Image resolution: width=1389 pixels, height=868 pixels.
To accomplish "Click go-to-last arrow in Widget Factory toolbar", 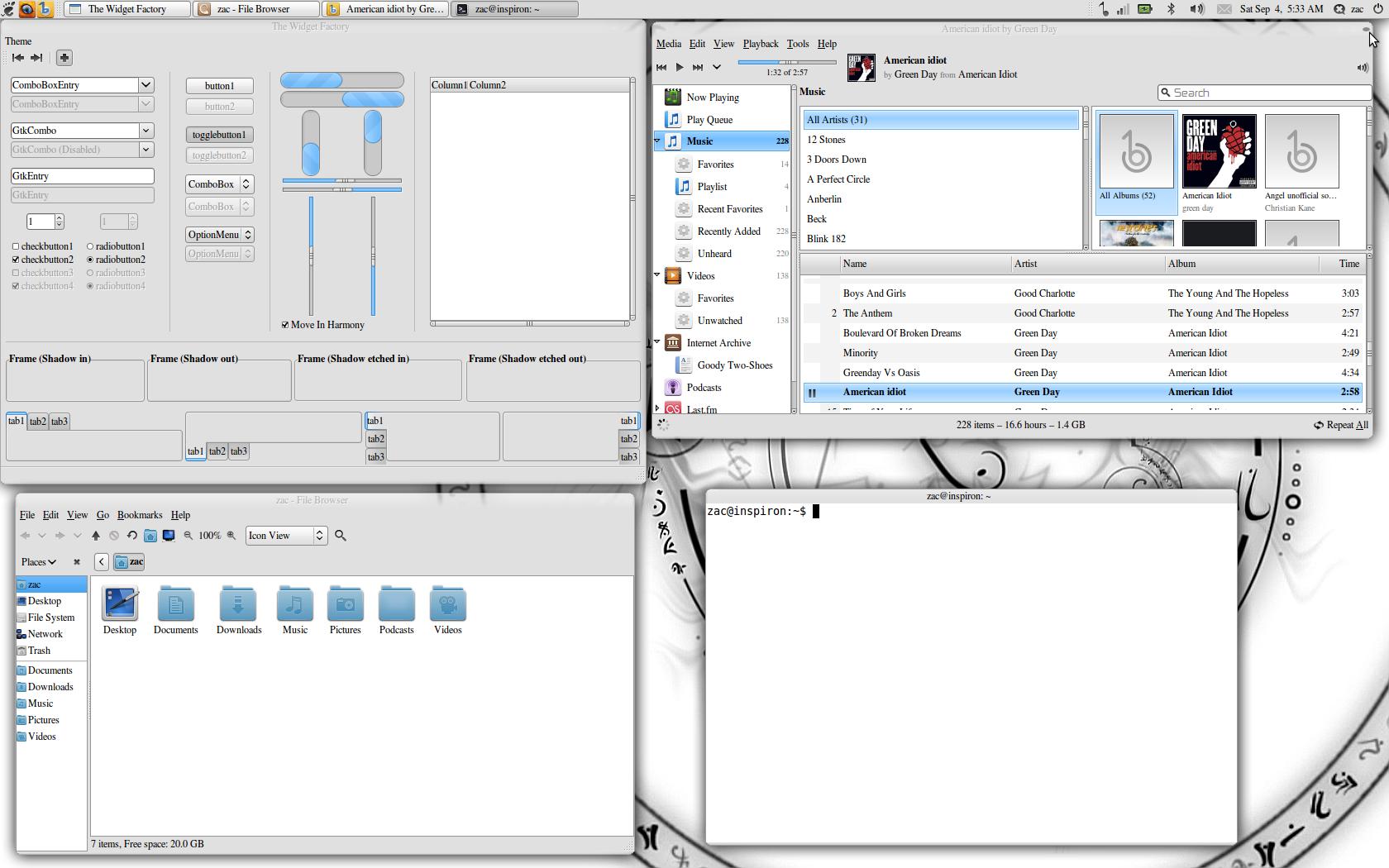I will 36,58.
